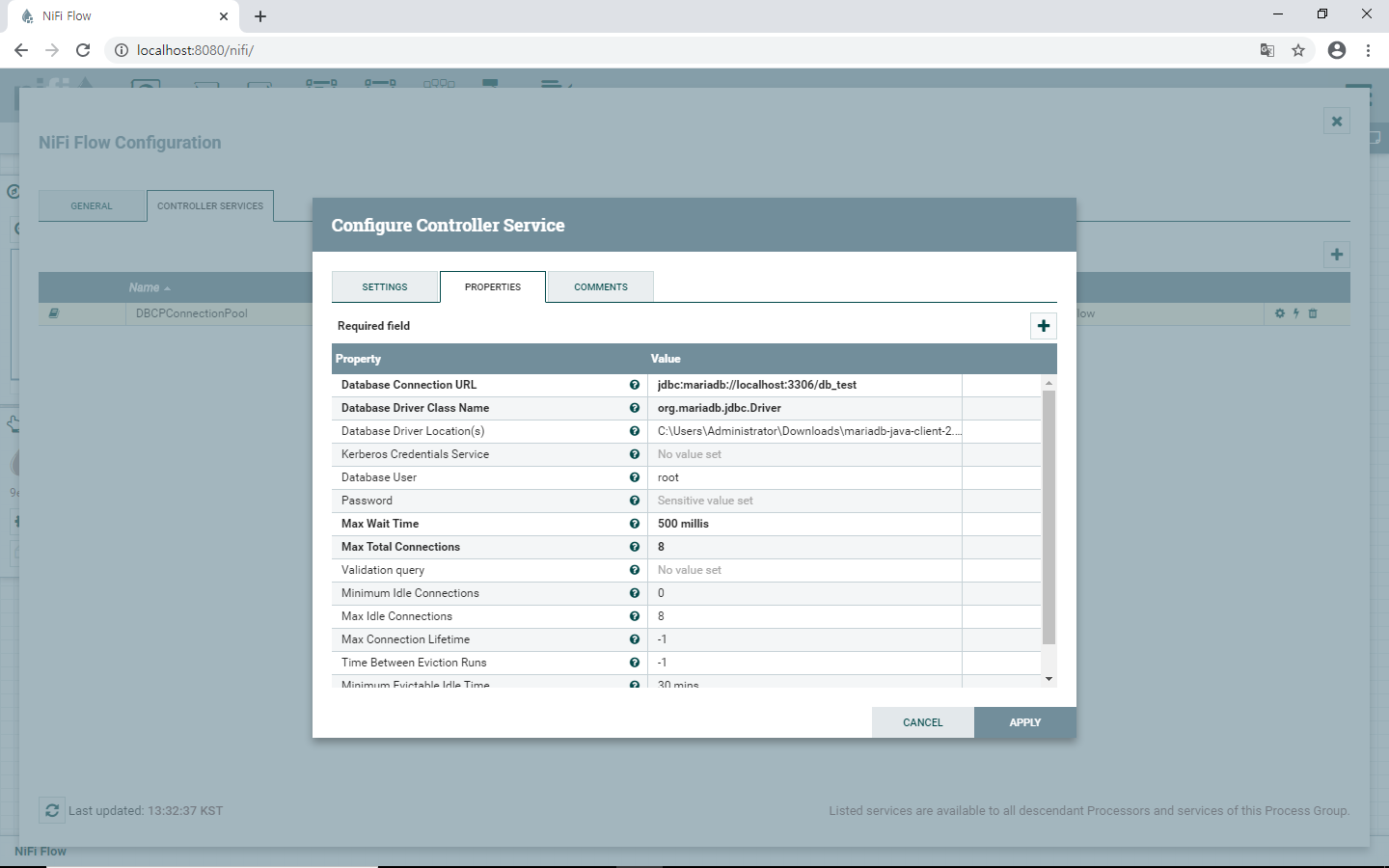The image size is (1389, 868).
Task: Show help for Database Driver Location(s)
Action: pyautogui.click(x=635, y=431)
